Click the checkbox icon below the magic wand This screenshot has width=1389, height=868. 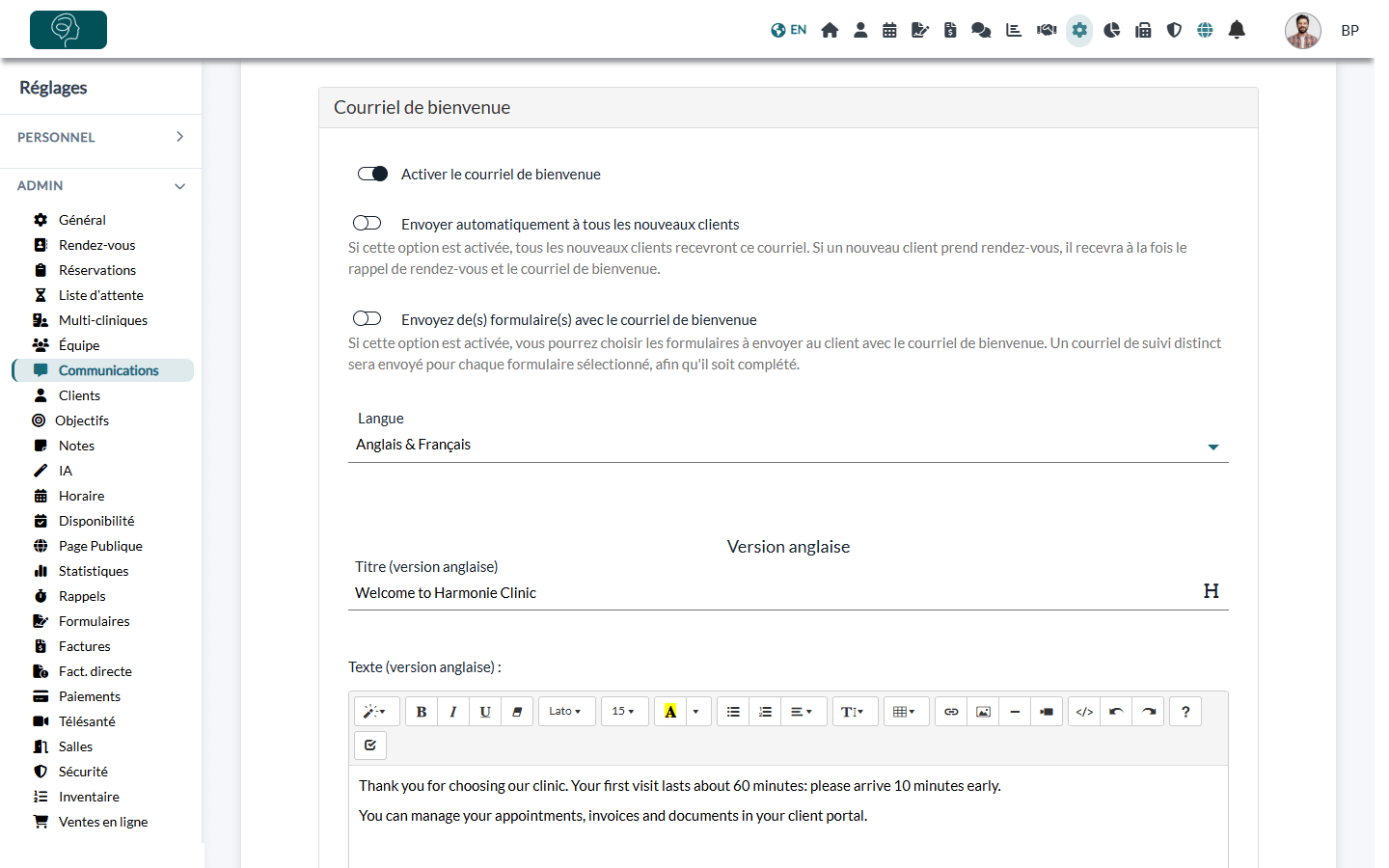click(370, 746)
